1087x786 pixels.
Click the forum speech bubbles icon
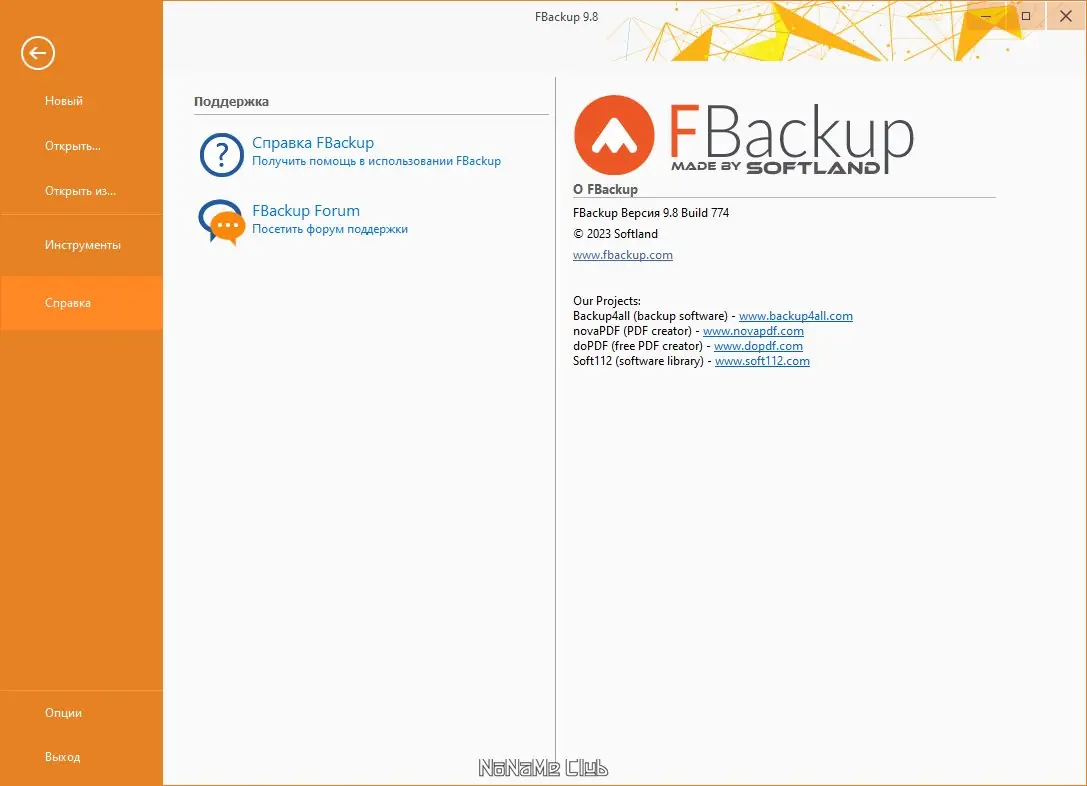pos(221,222)
